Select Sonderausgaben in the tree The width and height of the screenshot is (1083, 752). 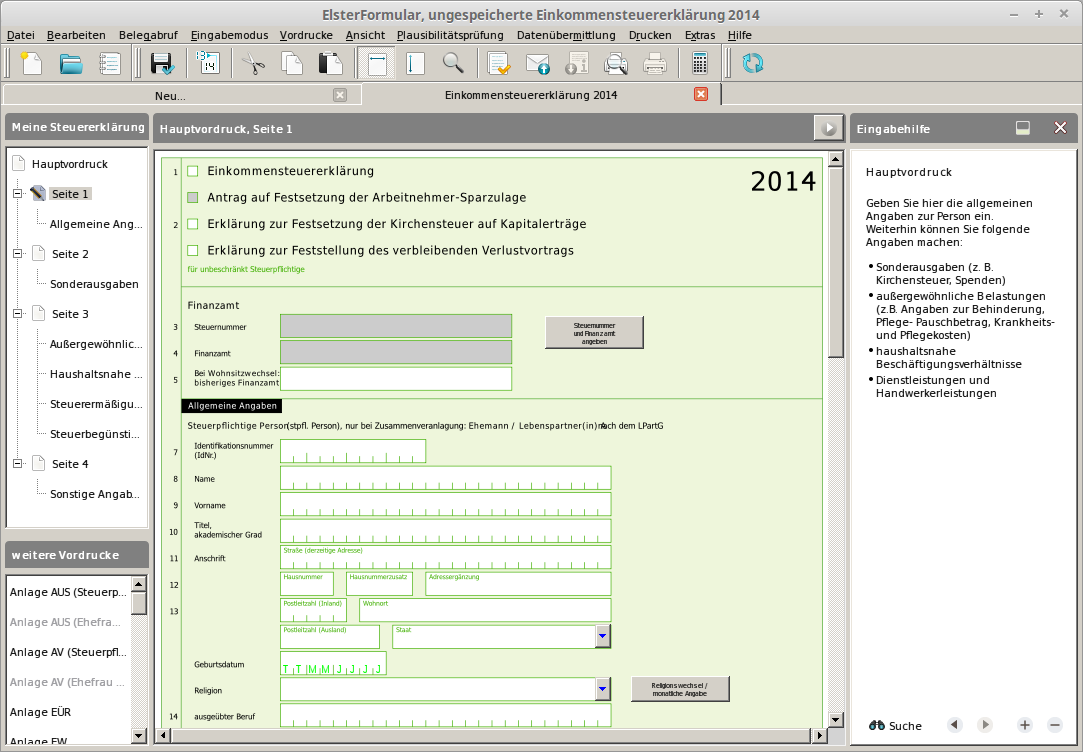point(94,284)
